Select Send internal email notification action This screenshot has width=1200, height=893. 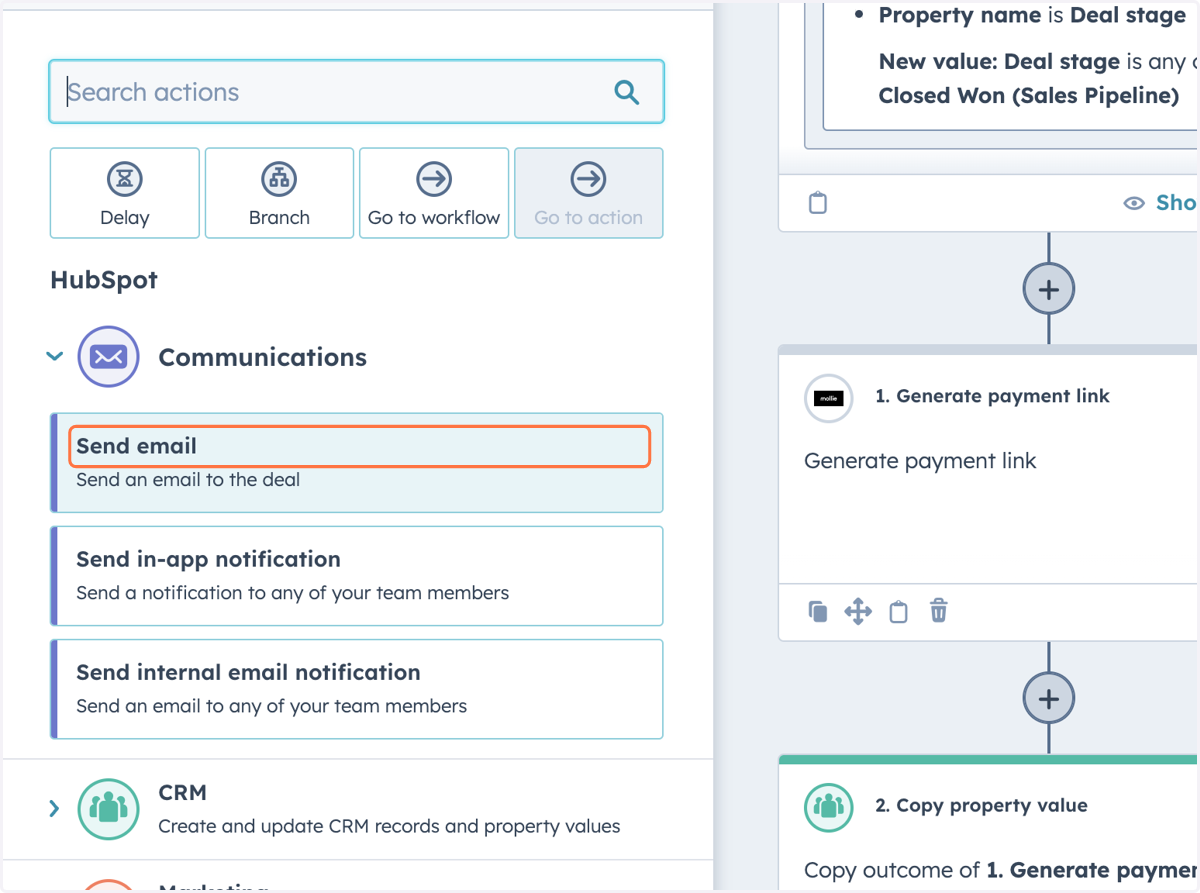pos(357,689)
